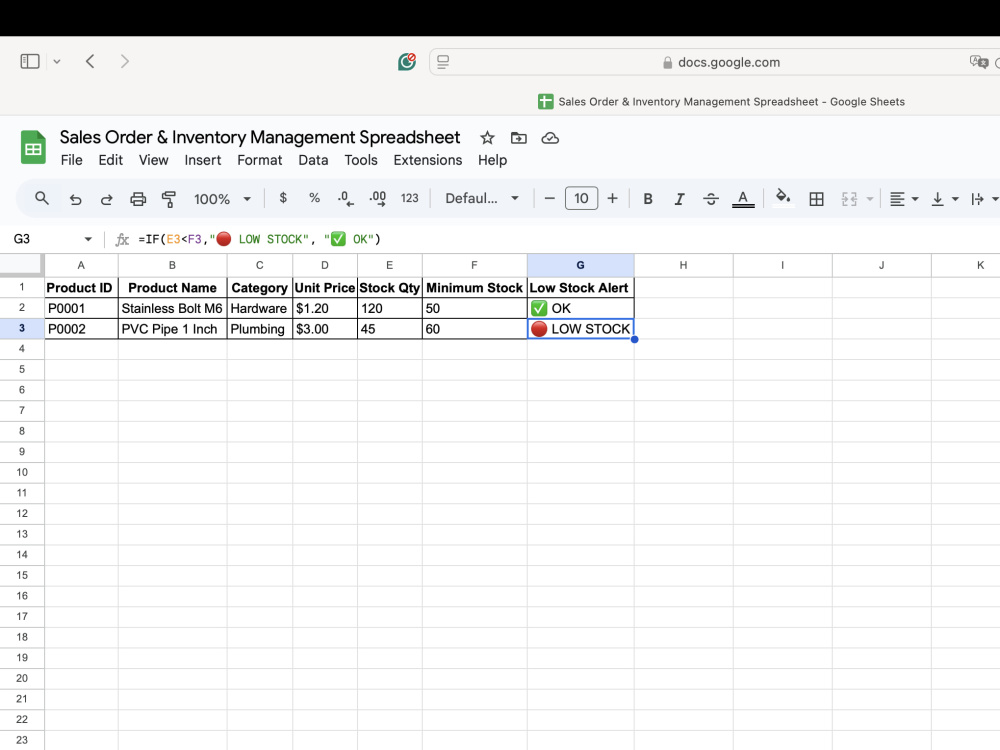Activate the paint format tool

(x=168, y=199)
